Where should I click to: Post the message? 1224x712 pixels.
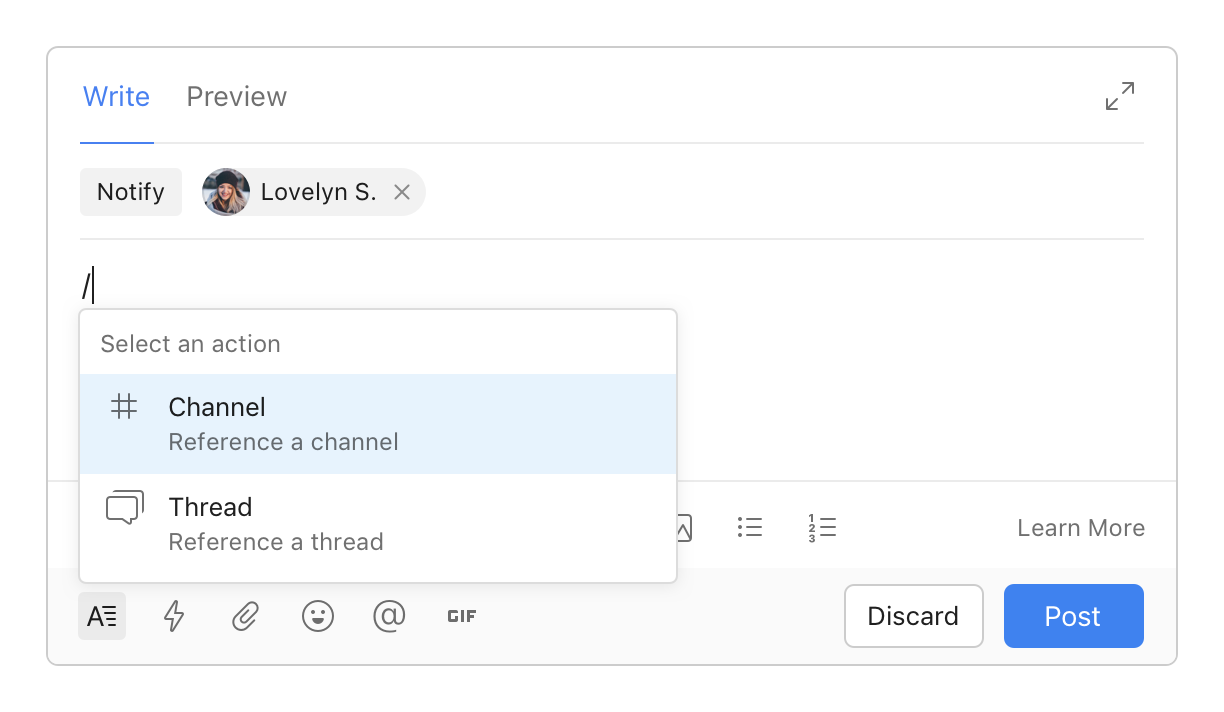1073,616
